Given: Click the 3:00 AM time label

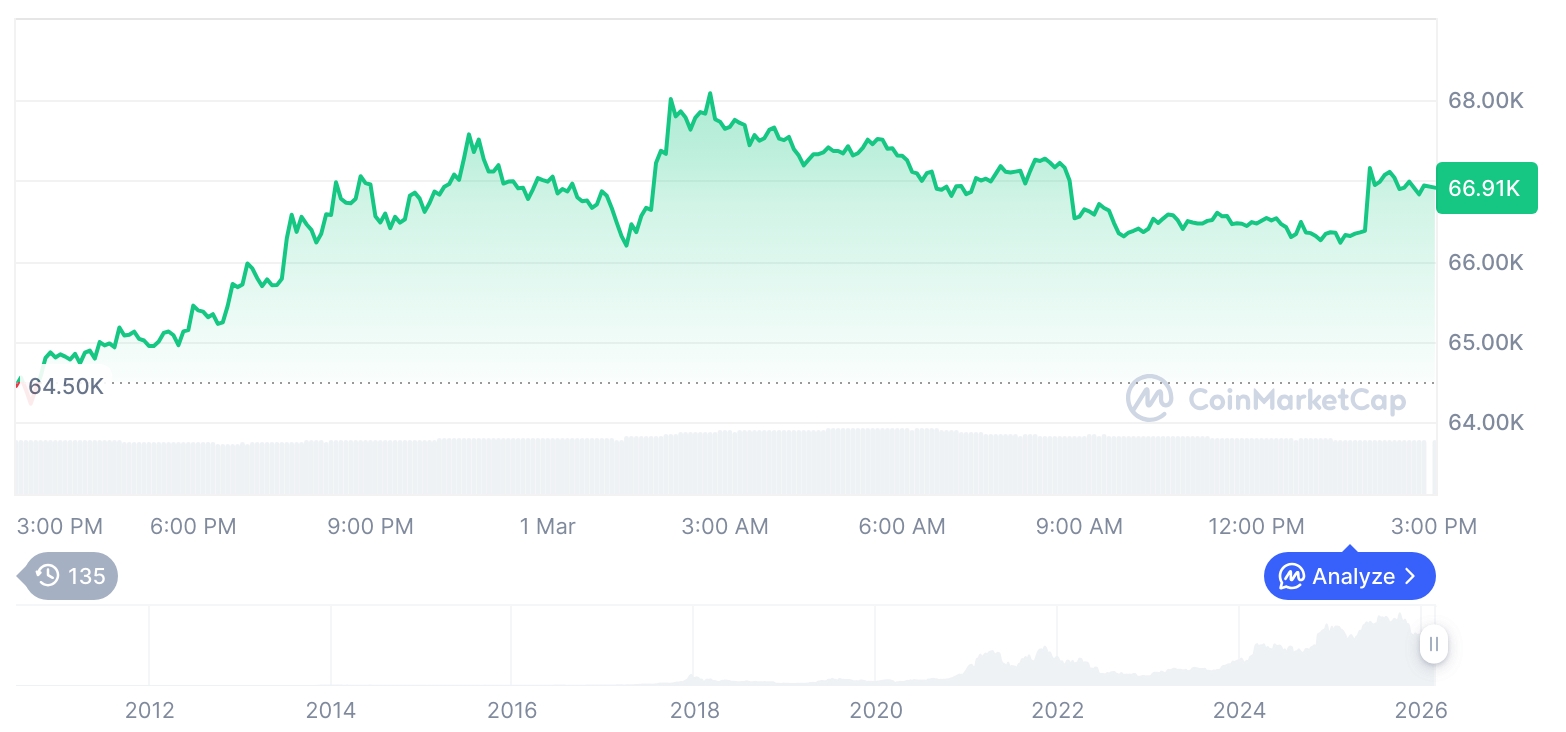Looking at the screenshot, I should 725,525.
